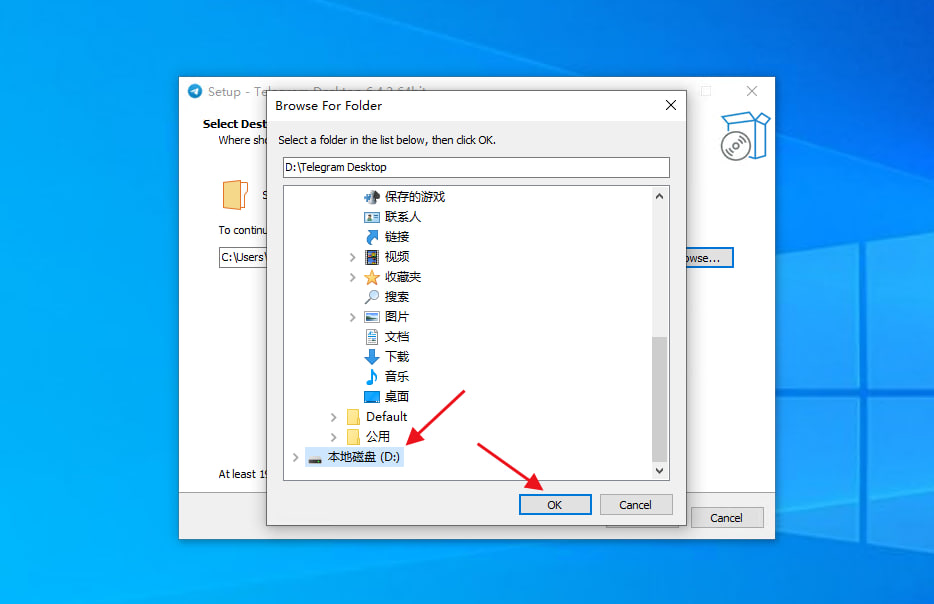Select the 桌面 label
The height and width of the screenshot is (604, 934).
397,397
